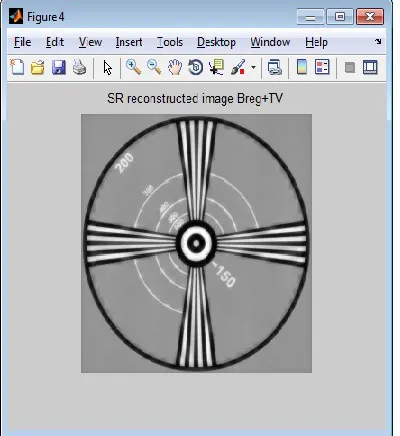The image size is (400, 436).
Task: Click the New Figure icon
Action: (17, 67)
